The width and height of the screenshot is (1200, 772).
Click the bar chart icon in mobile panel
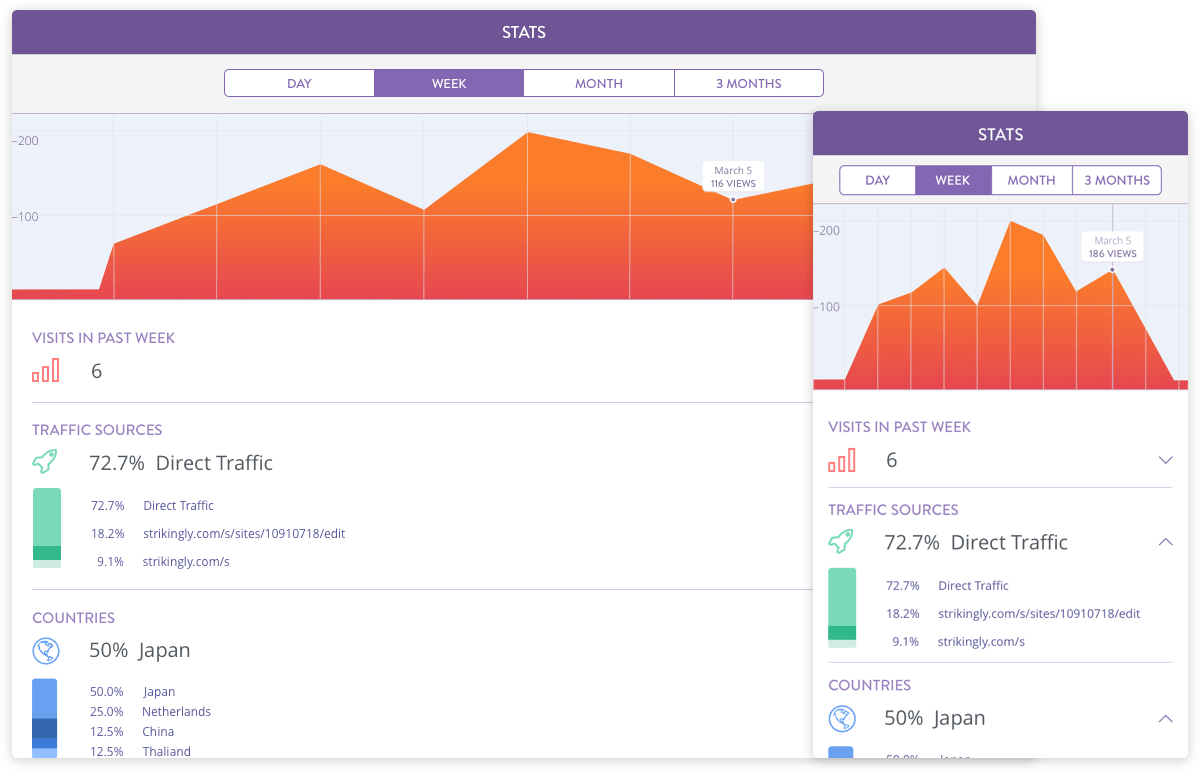click(x=842, y=460)
